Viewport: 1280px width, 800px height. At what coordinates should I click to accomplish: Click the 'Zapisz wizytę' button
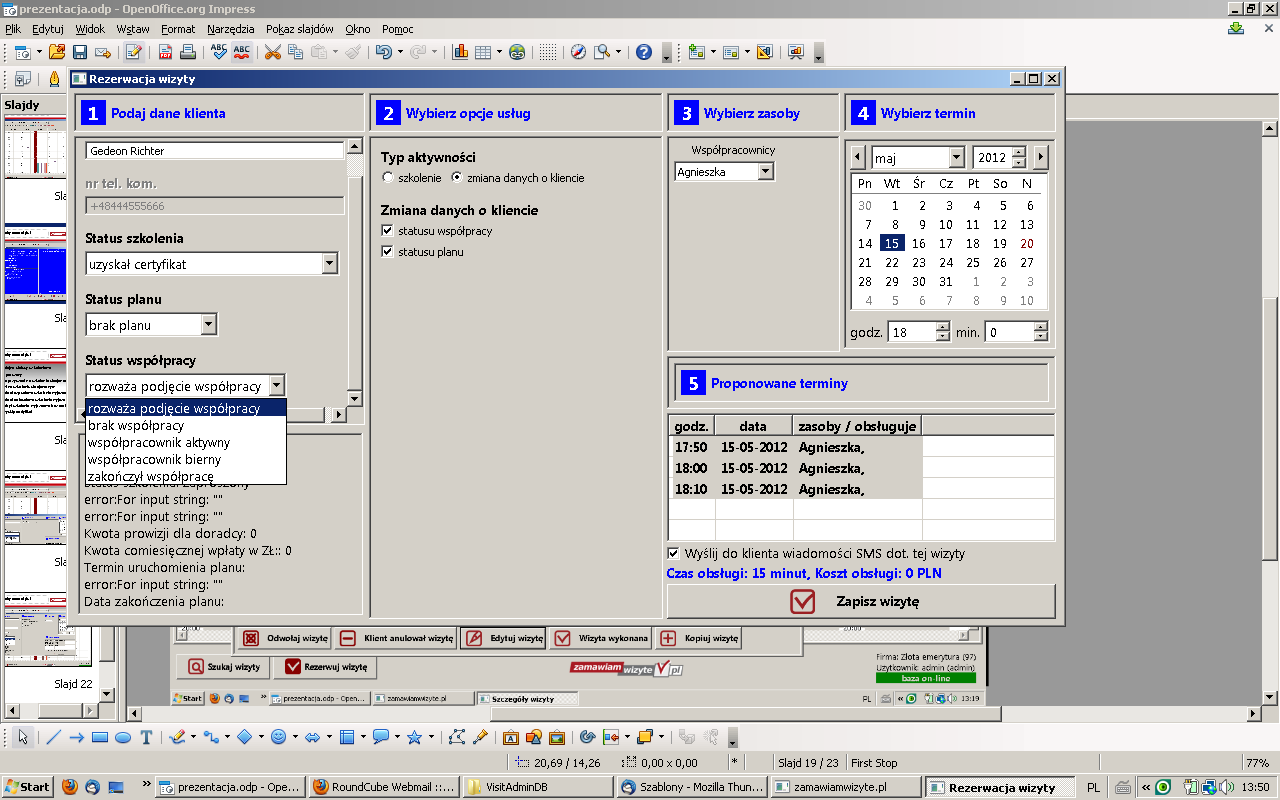click(x=861, y=601)
